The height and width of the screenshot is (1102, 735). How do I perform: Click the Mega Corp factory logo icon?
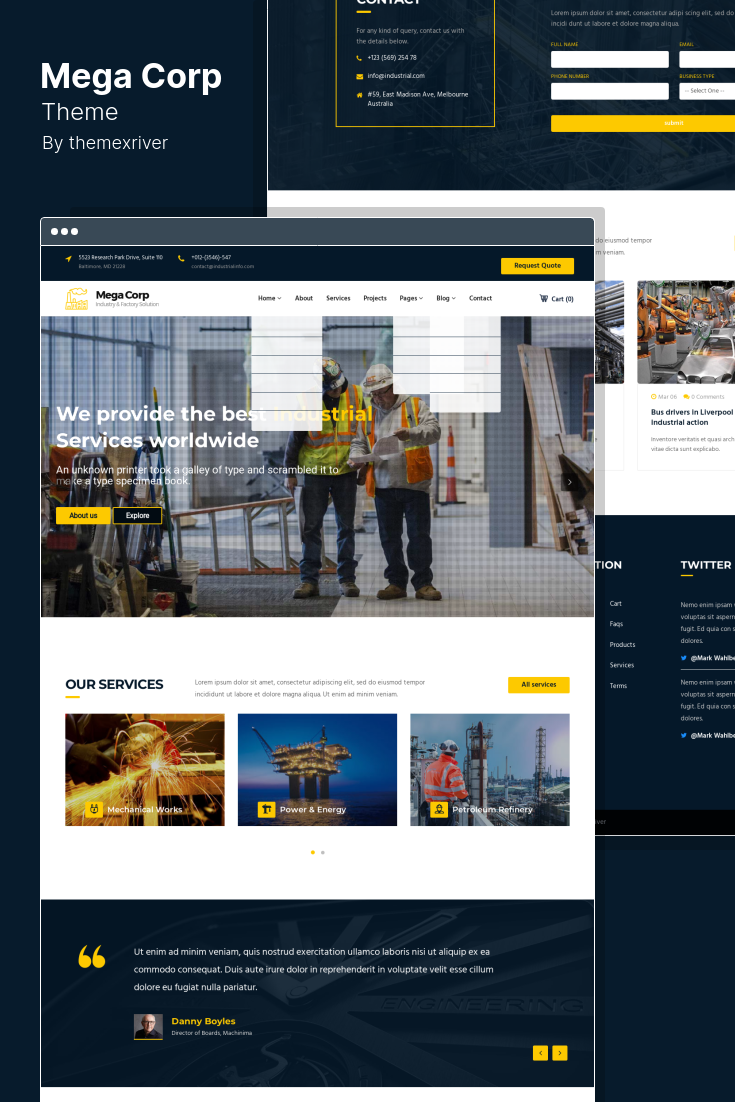point(77,299)
